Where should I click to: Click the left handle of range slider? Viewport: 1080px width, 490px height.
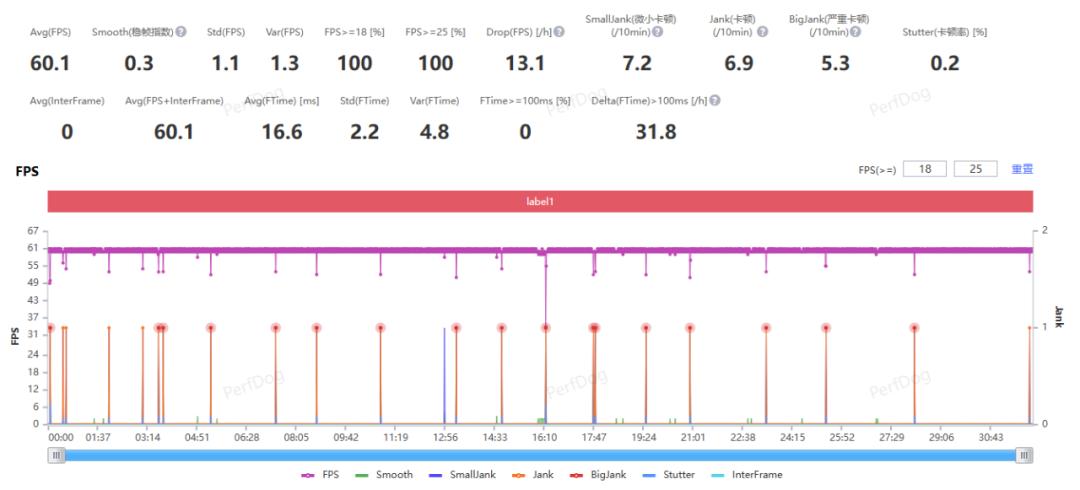tap(56, 455)
